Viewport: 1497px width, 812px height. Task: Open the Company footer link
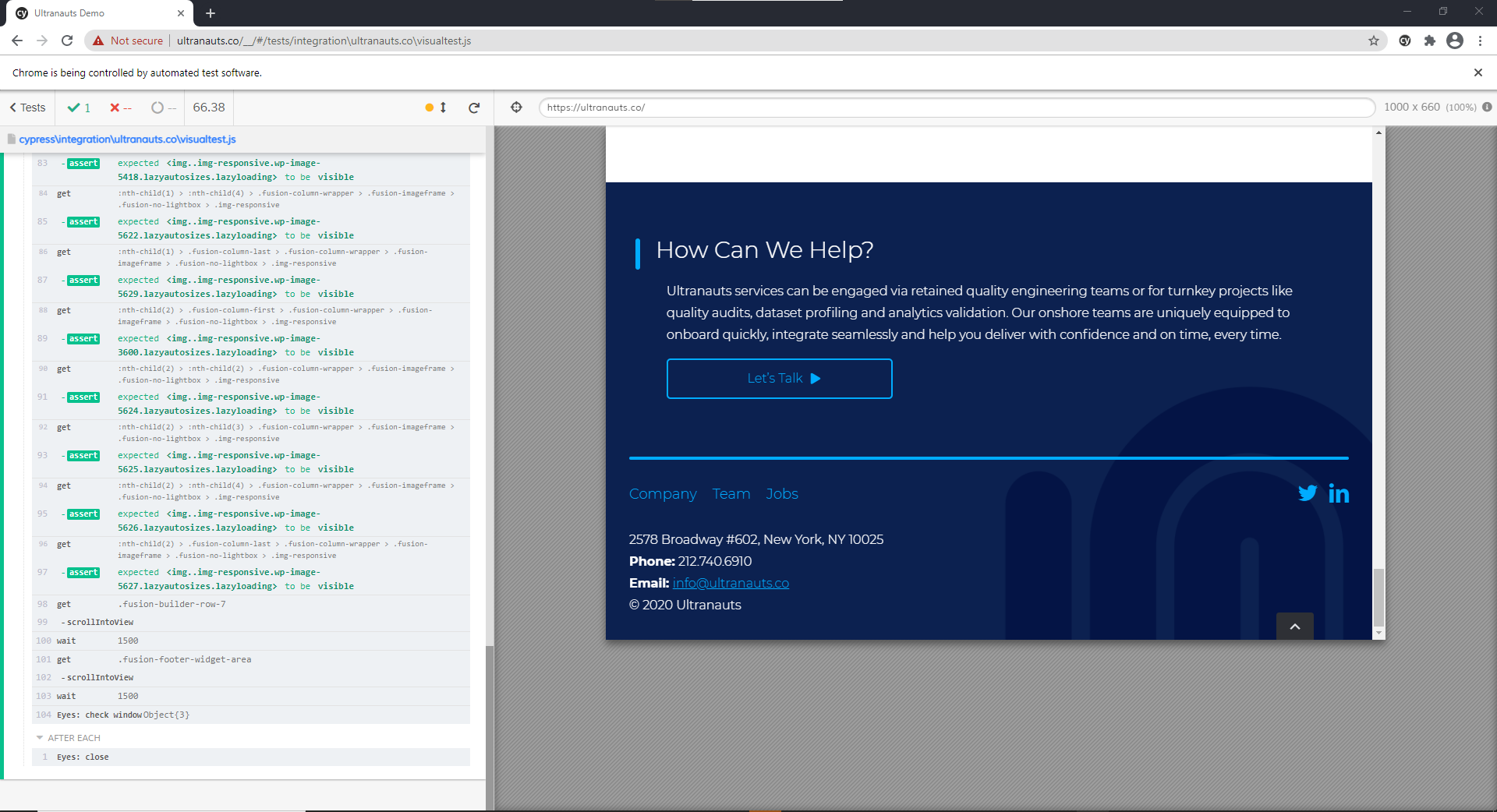663,494
